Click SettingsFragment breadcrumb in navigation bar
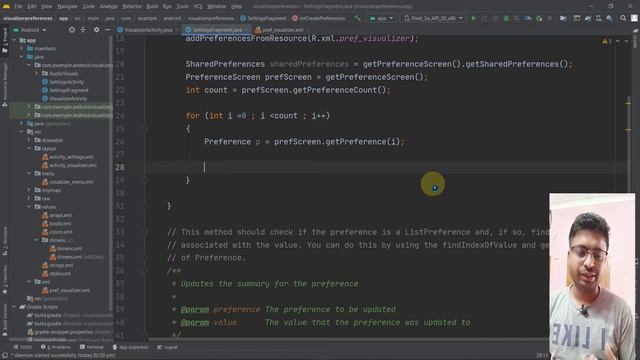The width and height of the screenshot is (640, 360). pos(263,18)
